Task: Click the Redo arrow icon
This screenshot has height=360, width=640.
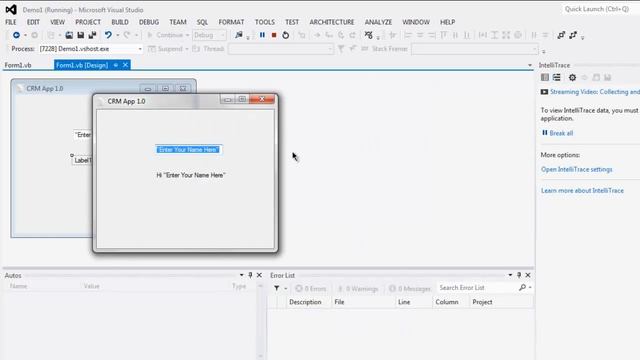Action: 127,35
